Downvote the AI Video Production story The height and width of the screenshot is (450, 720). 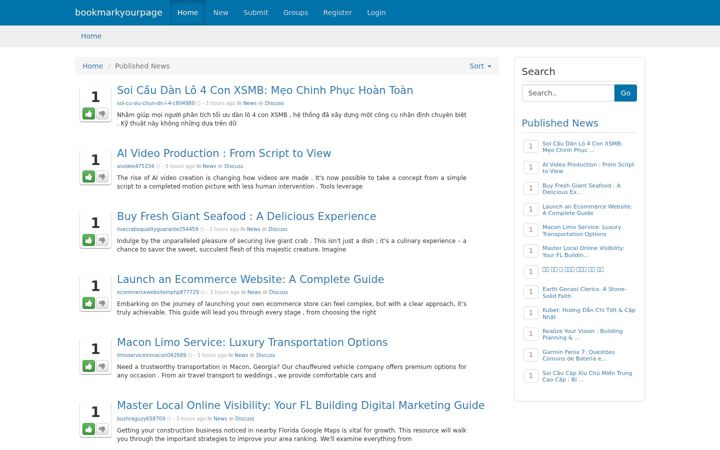click(x=102, y=177)
